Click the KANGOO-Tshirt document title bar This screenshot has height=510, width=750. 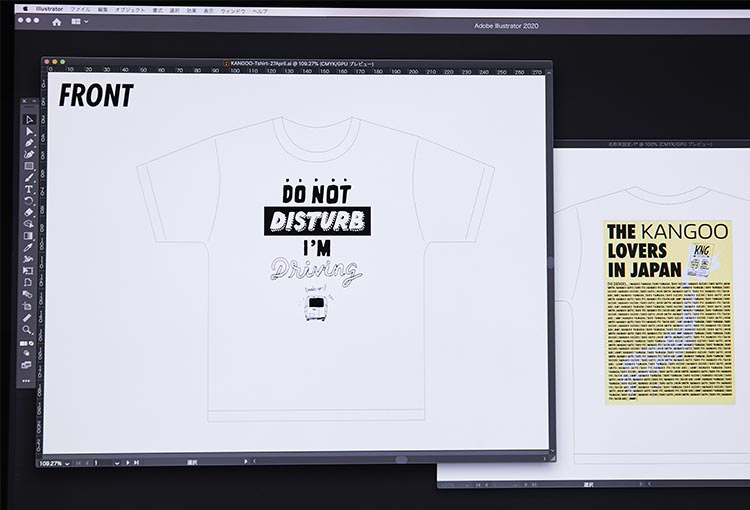[x=299, y=63]
